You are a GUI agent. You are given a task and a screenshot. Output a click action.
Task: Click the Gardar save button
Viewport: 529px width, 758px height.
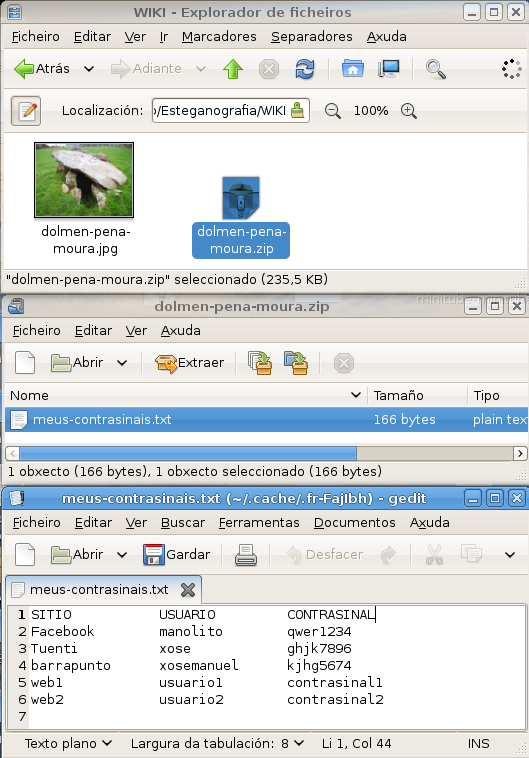point(176,554)
